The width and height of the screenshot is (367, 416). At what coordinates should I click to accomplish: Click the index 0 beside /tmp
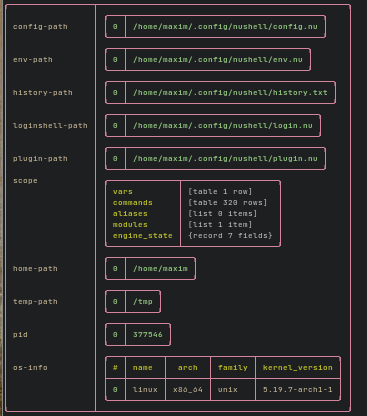115,302
